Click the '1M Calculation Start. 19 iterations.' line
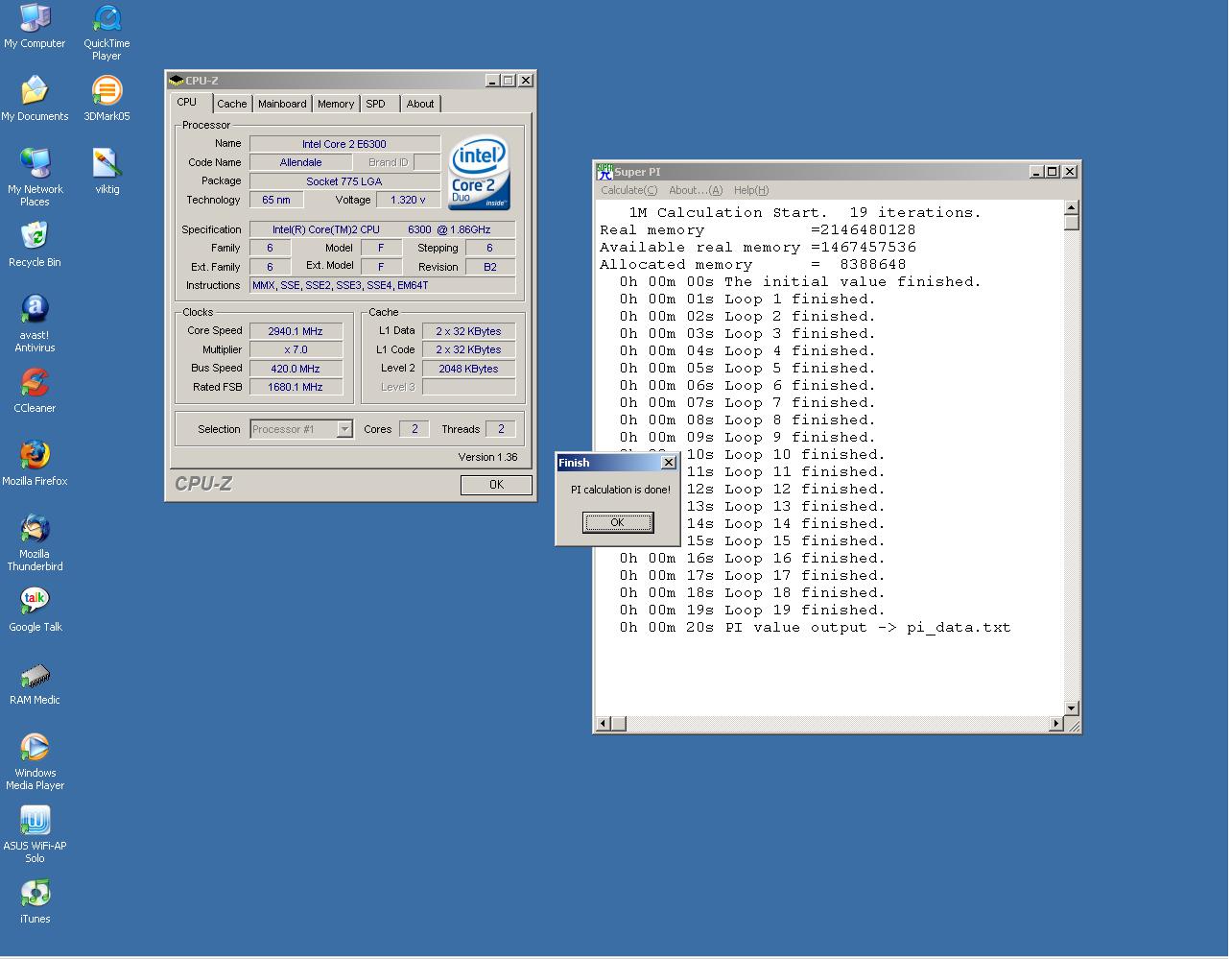 [805, 213]
